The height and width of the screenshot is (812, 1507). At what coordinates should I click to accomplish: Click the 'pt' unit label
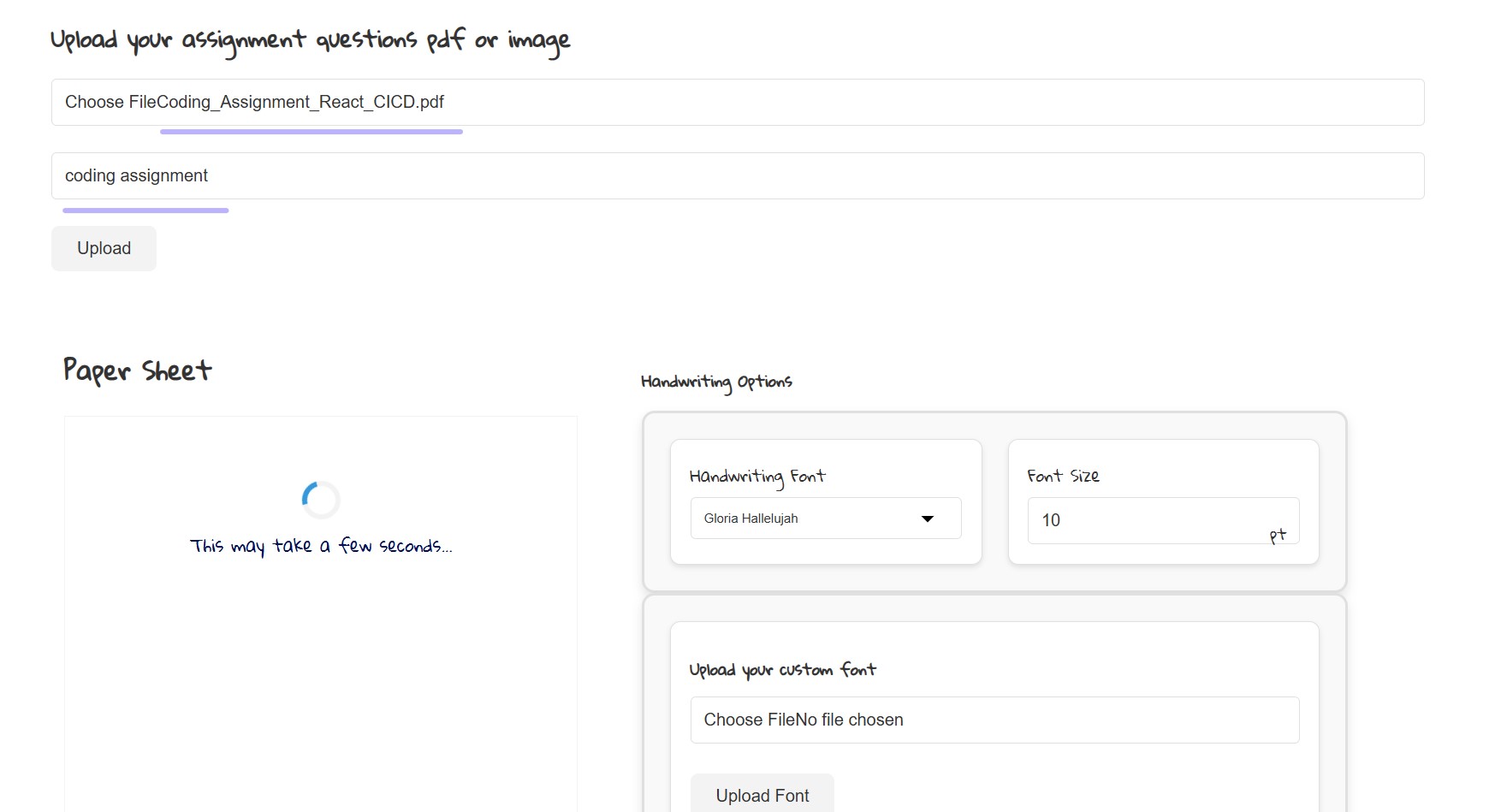tap(1278, 535)
